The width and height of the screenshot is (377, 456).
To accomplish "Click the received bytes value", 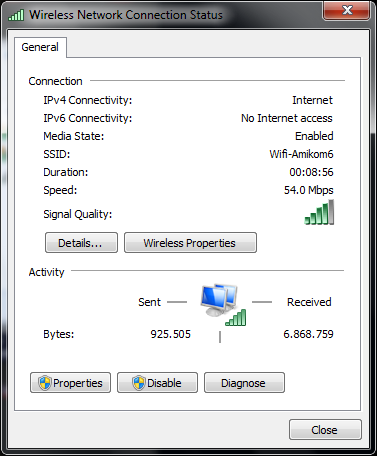I will [308, 334].
